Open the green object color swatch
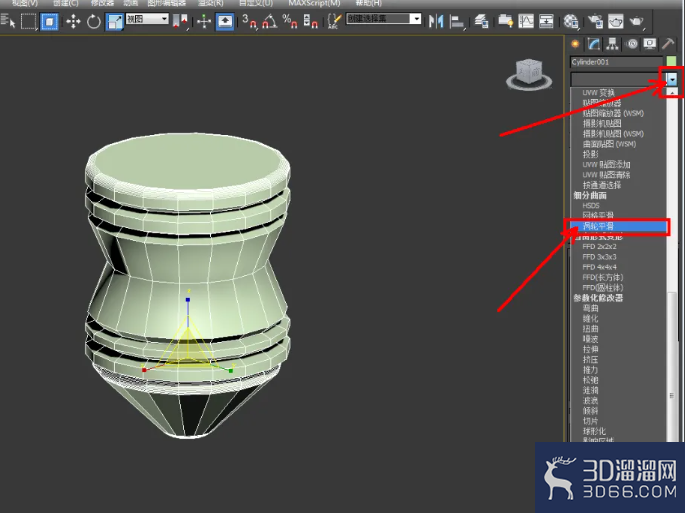The height and width of the screenshot is (513, 685). point(671,62)
